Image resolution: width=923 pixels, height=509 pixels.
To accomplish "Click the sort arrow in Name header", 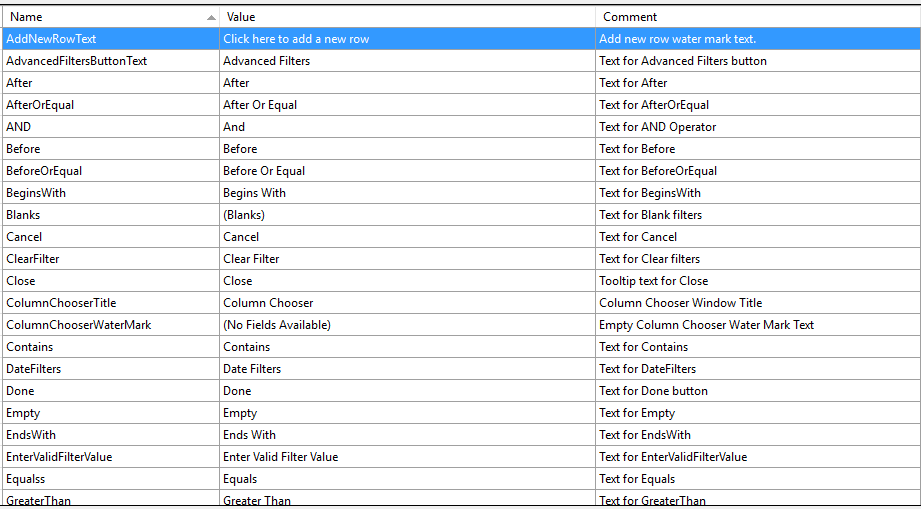I will [211, 18].
